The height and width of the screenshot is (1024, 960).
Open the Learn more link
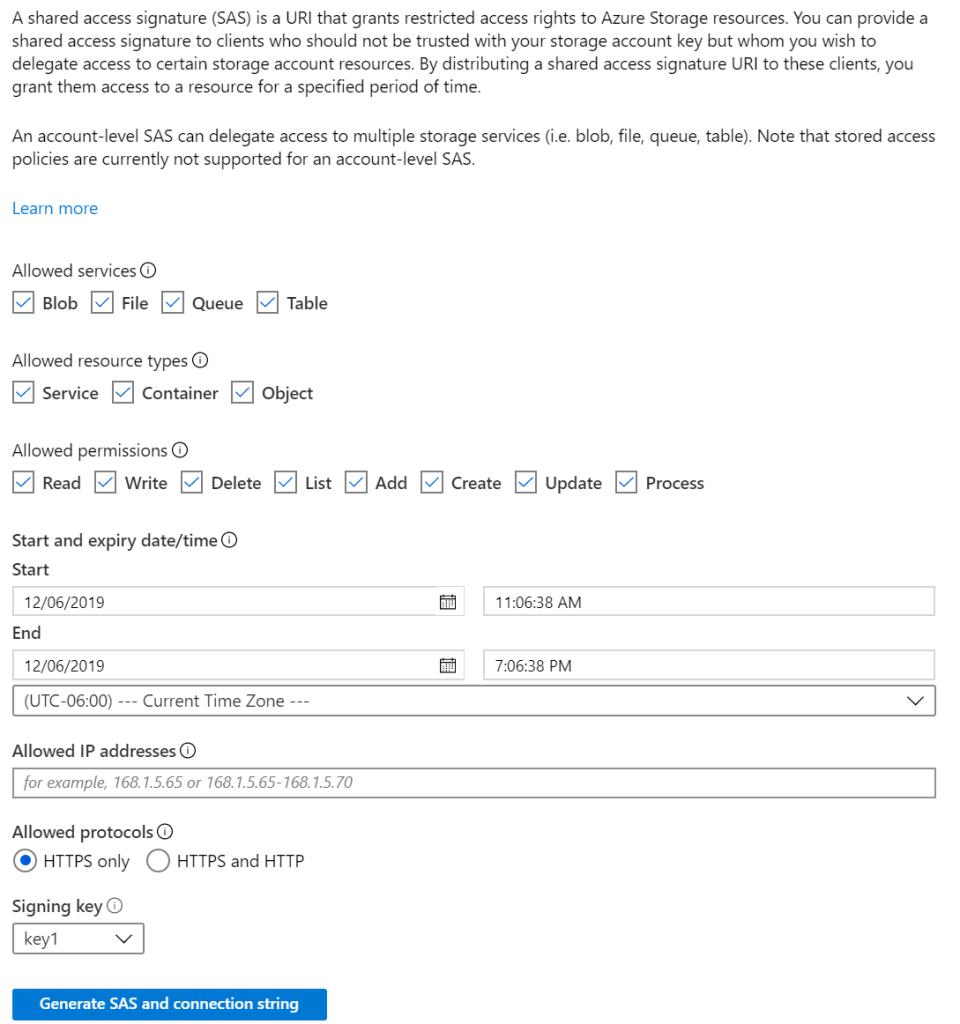pos(55,208)
